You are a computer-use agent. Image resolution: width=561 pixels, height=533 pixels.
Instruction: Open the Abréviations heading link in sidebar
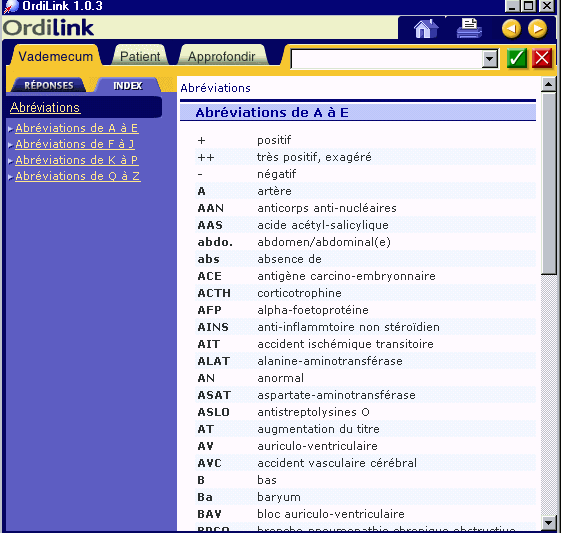click(x=45, y=107)
